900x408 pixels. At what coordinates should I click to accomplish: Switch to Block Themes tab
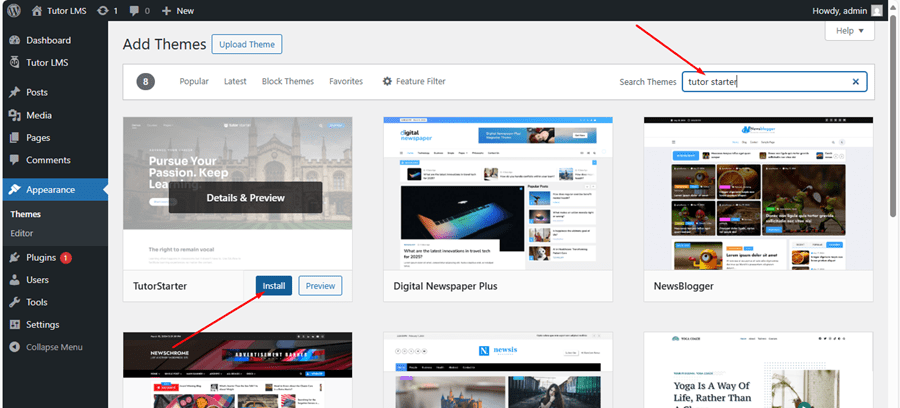click(x=287, y=82)
